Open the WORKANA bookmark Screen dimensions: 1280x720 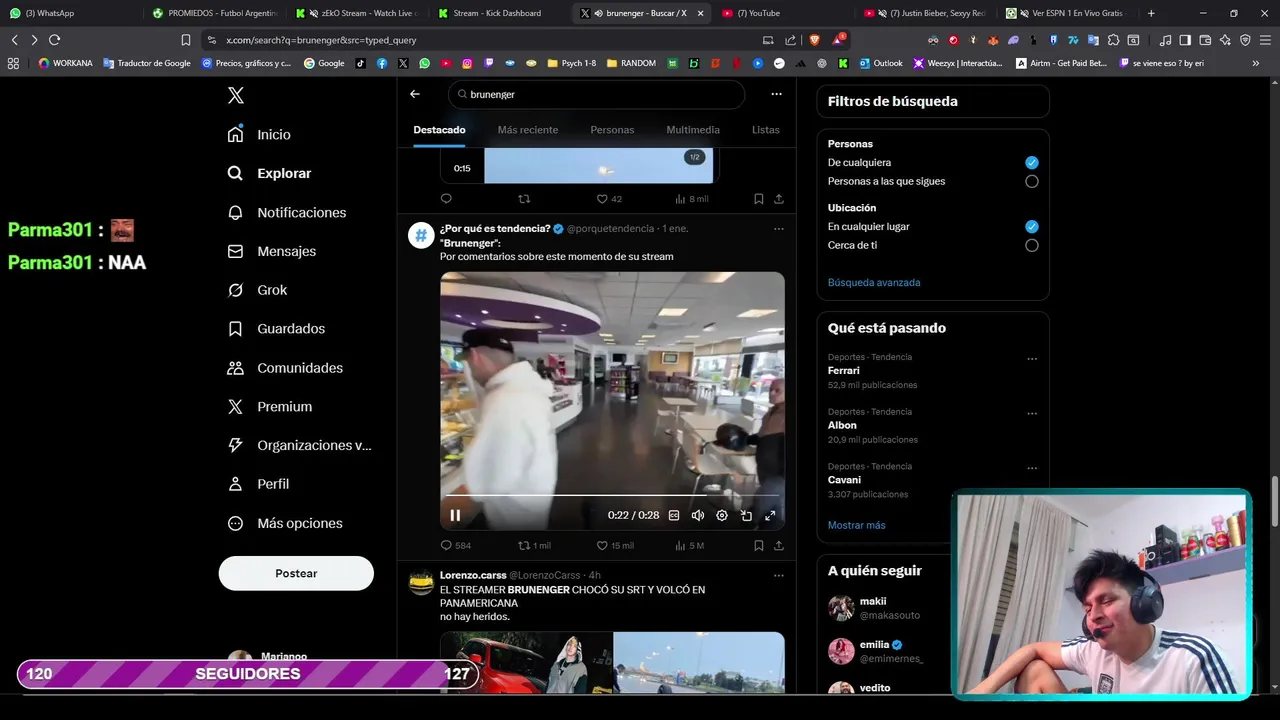pyautogui.click(x=66, y=63)
